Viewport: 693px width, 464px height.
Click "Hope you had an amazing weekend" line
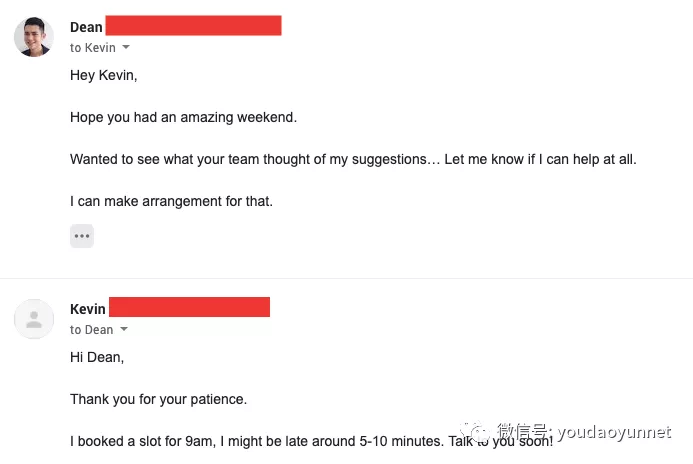pyautogui.click(x=183, y=117)
